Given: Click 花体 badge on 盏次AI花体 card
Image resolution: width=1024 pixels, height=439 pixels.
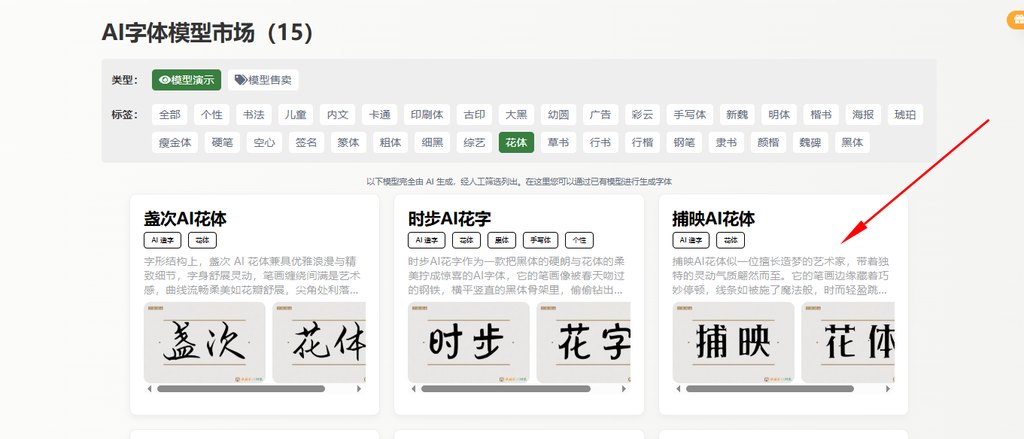Looking at the screenshot, I should point(202,240).
